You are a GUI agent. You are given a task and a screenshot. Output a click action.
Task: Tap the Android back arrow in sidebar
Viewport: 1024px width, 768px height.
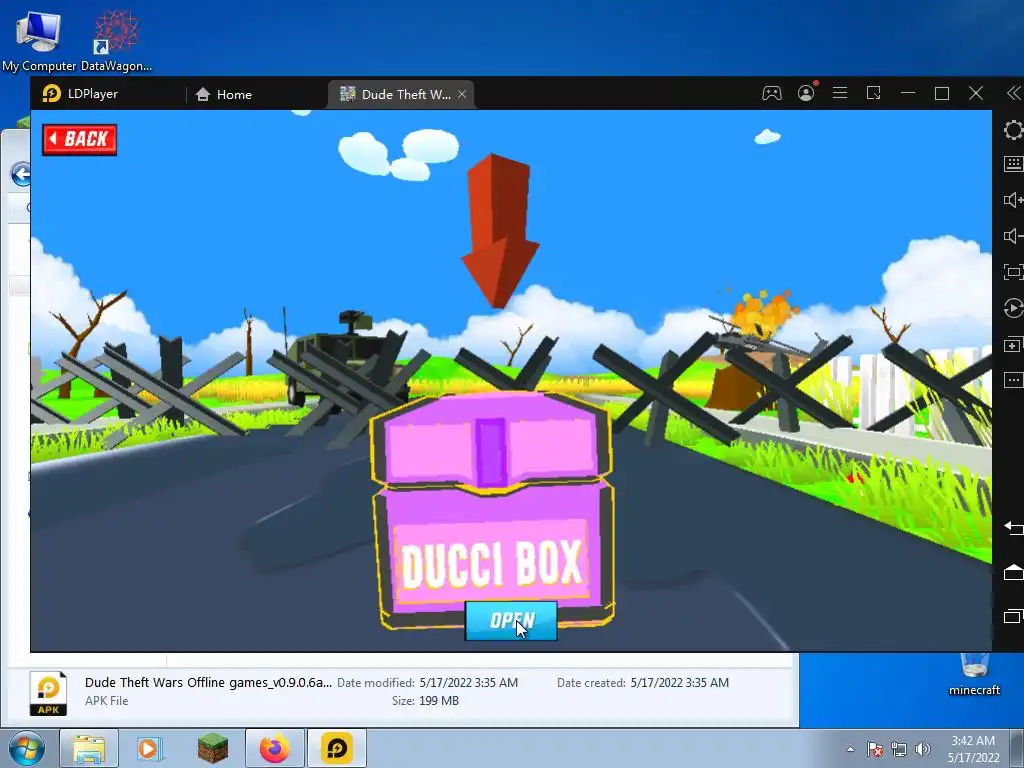(1014, 526)
